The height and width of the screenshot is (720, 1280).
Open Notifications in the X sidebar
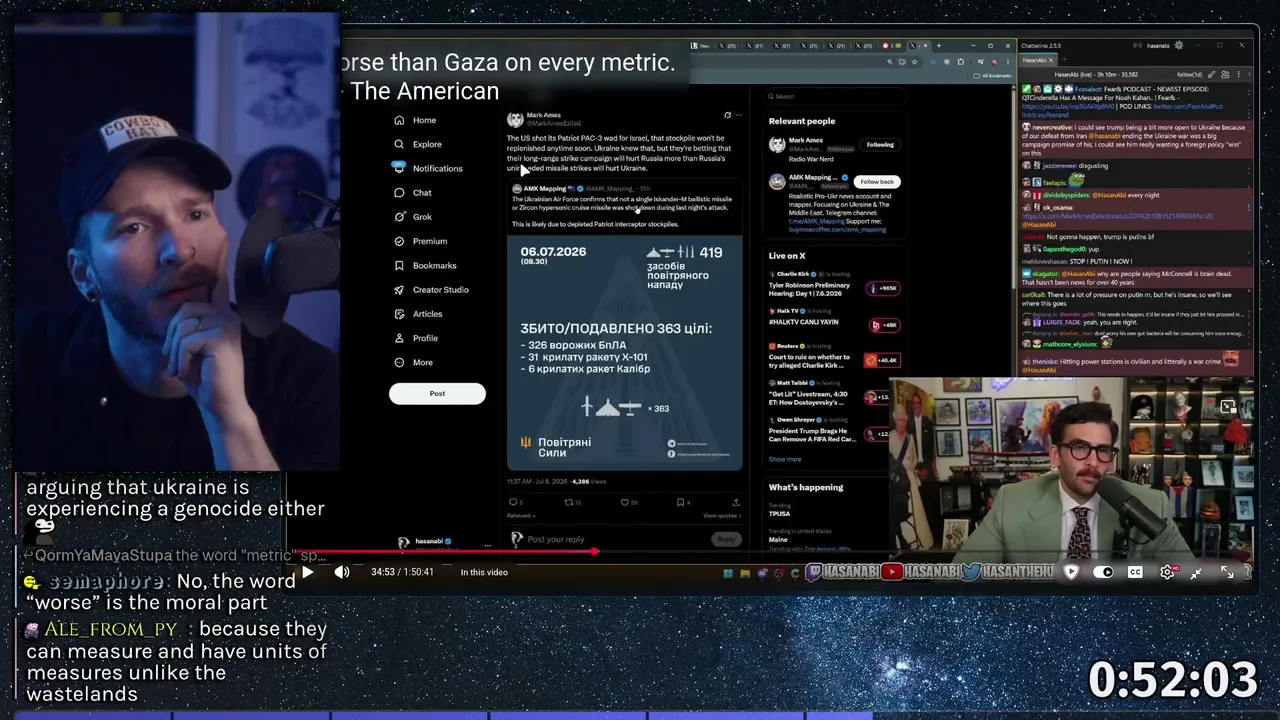(427, 168)
